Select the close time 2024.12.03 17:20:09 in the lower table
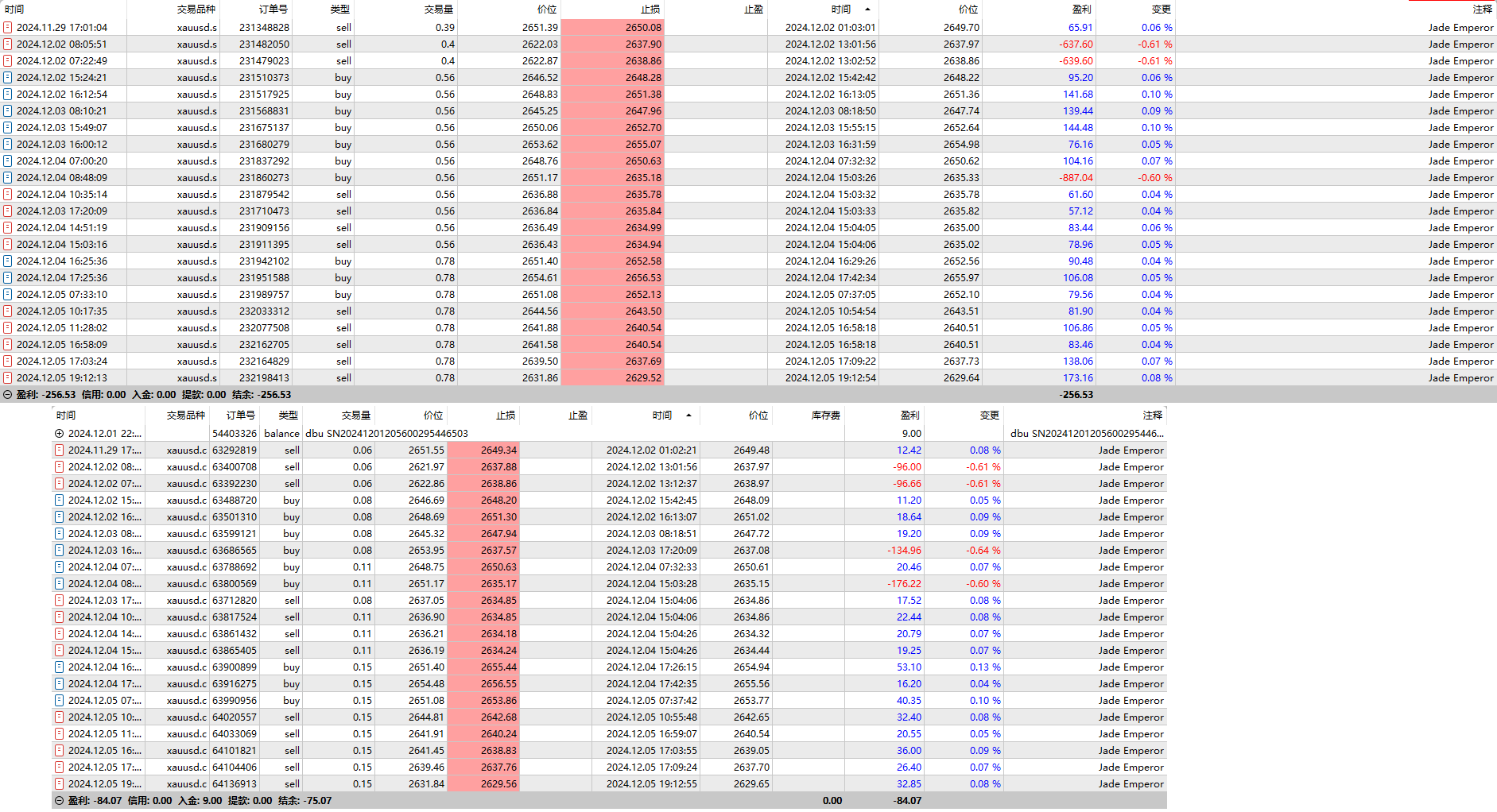The image size is (1497, 812). (x=652, y=550)
